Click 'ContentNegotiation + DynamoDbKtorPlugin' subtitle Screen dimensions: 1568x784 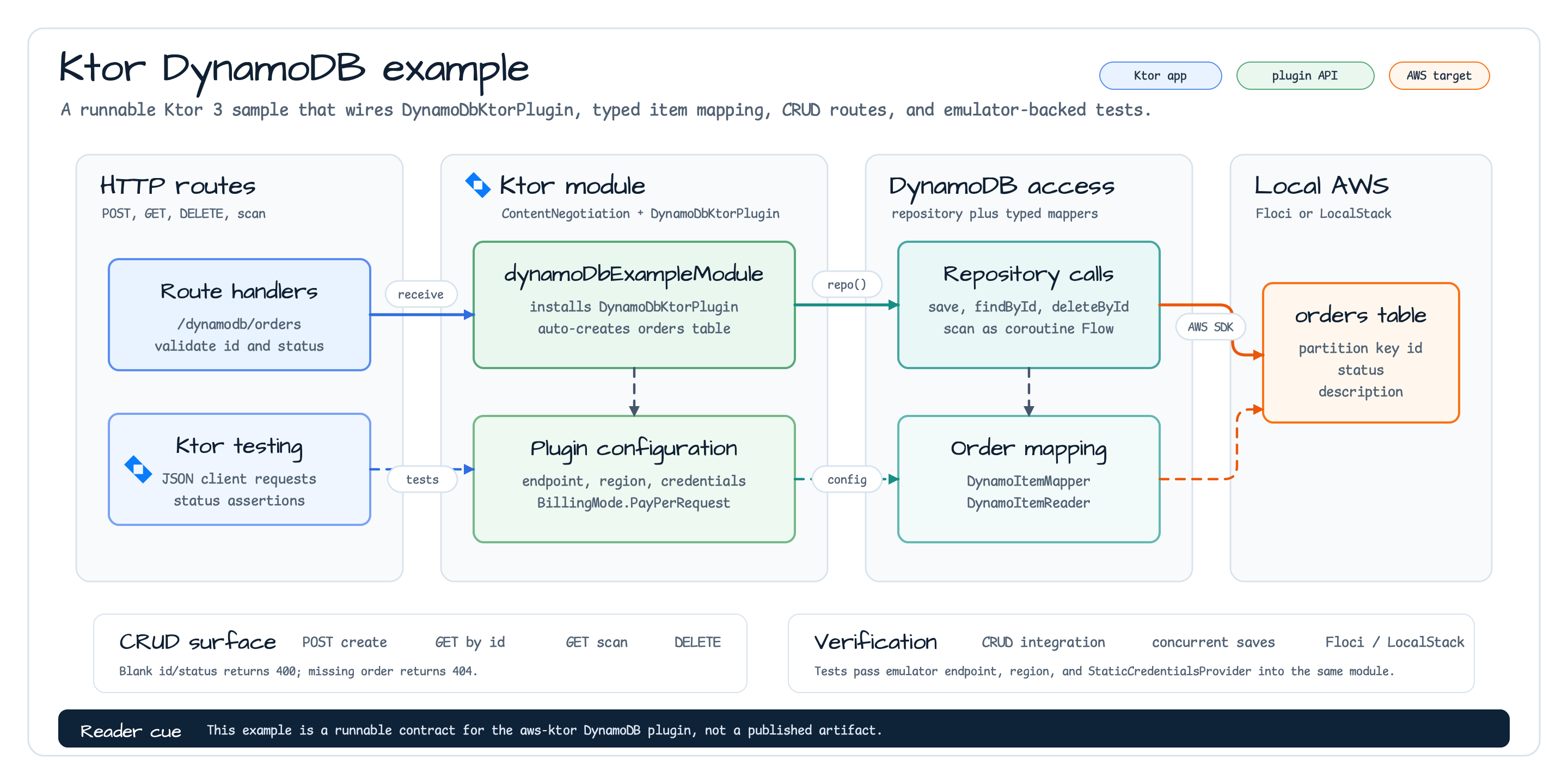pyautogui.click(x=640, y=213)
